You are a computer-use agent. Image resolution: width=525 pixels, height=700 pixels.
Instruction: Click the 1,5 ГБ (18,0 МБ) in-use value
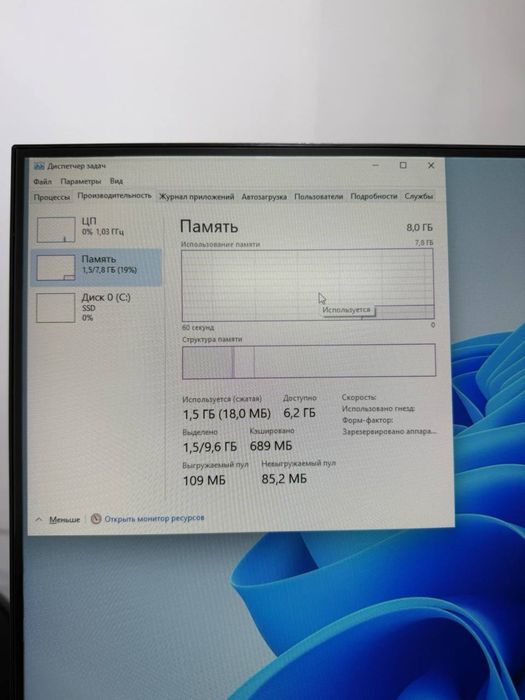tap(227, 414)
